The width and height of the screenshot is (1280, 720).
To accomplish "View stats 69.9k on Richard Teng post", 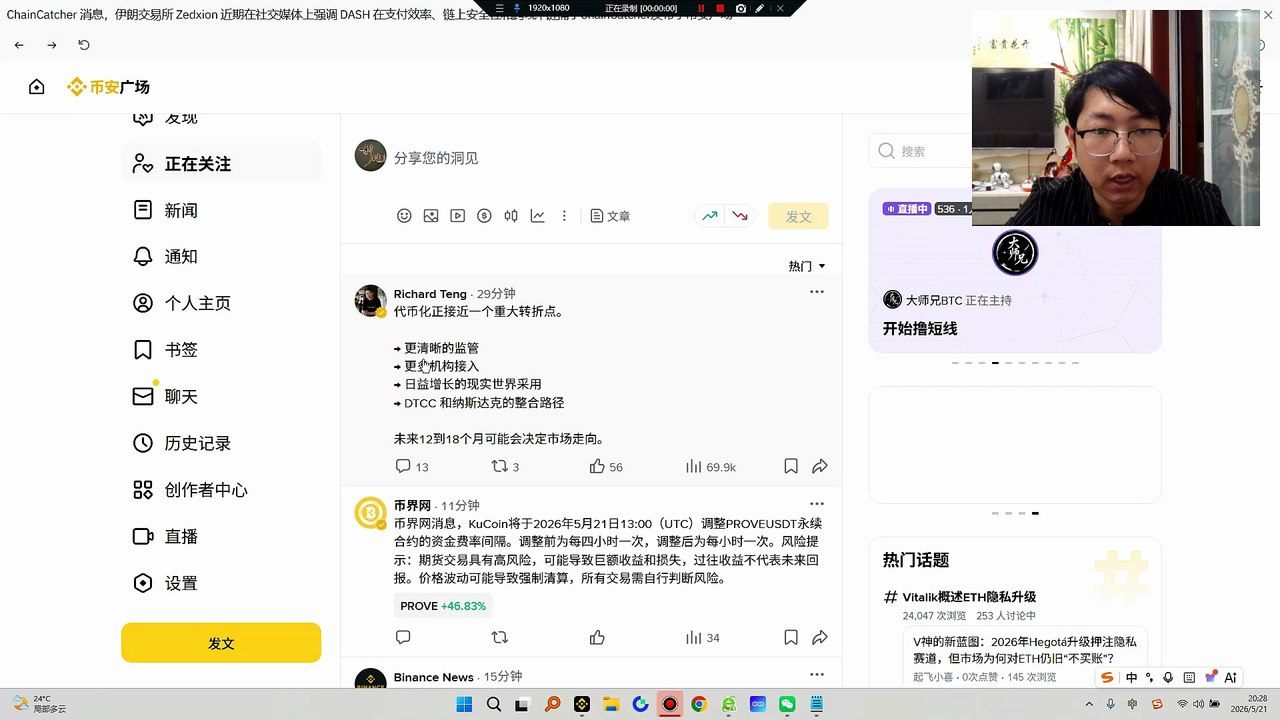I will [x=711, y=467].
